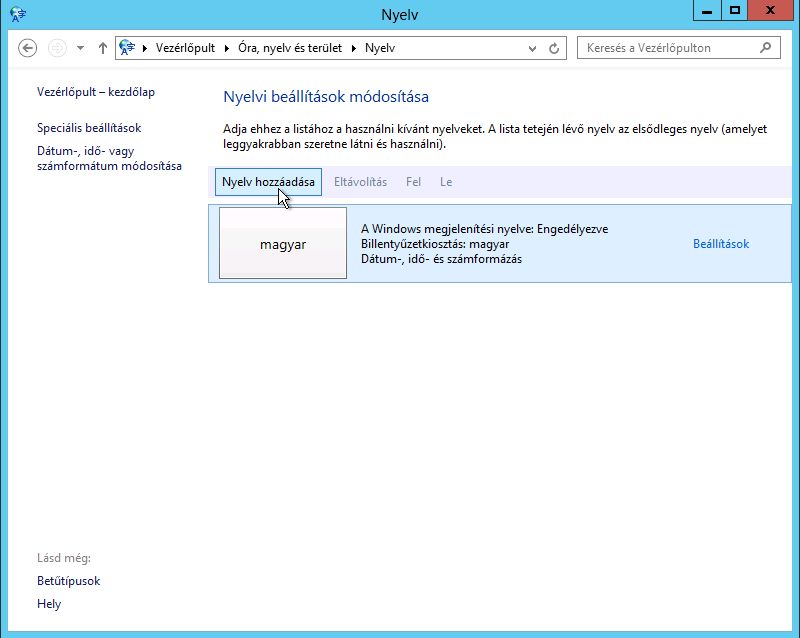
Task: Click the Nyelv hozzáadása button
Action: (x=268, y=182)
